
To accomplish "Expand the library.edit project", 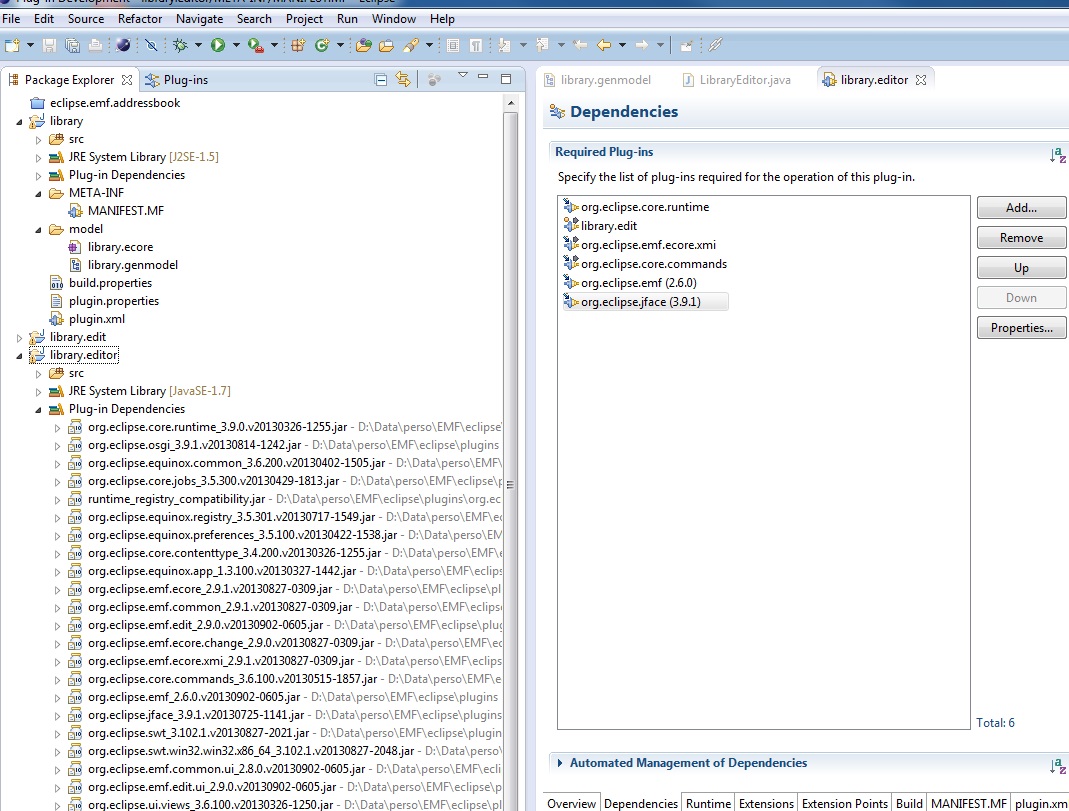I will point(19,337).
